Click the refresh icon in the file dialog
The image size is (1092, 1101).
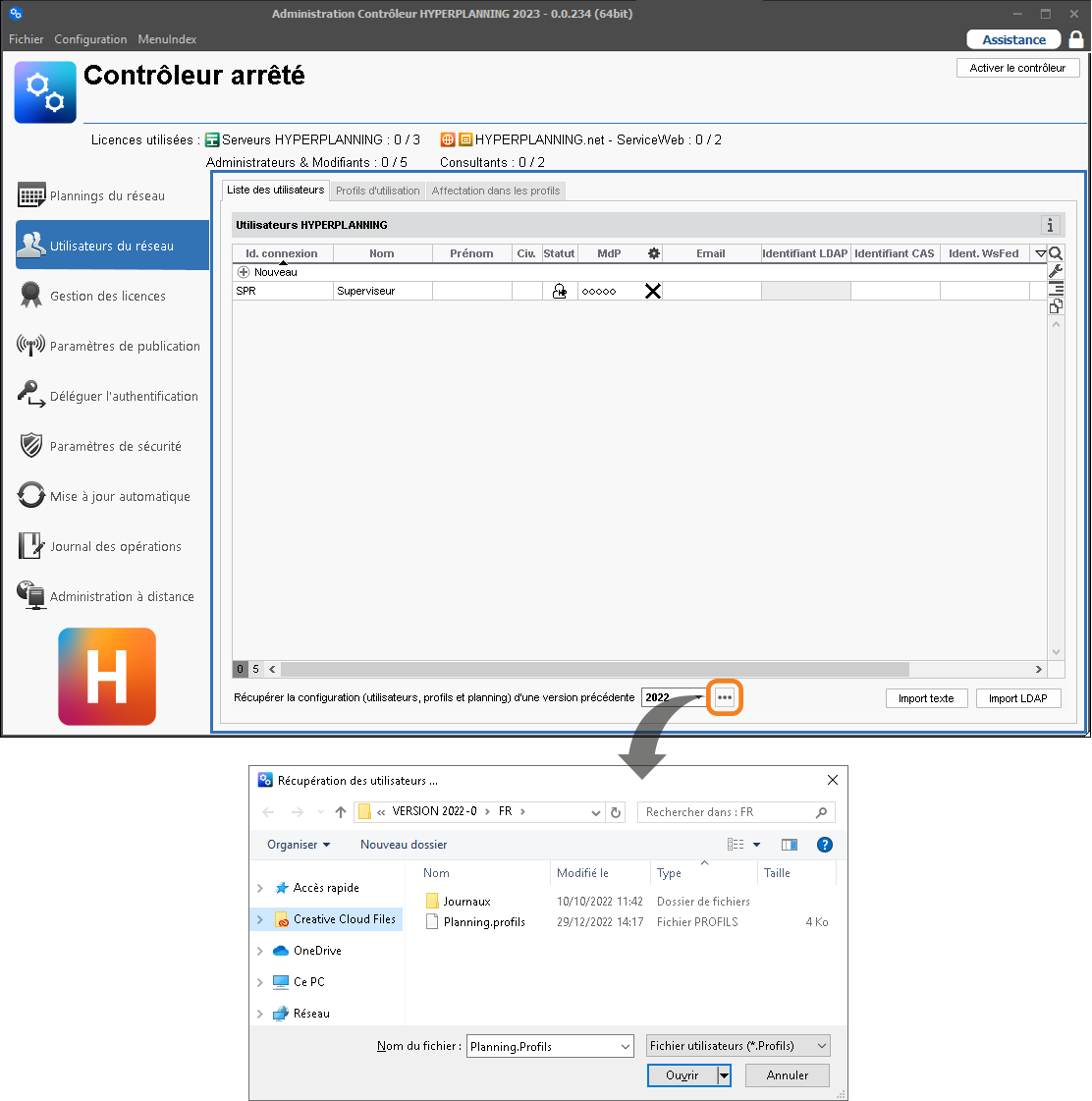pyautogui.click(x=616, y=812)
